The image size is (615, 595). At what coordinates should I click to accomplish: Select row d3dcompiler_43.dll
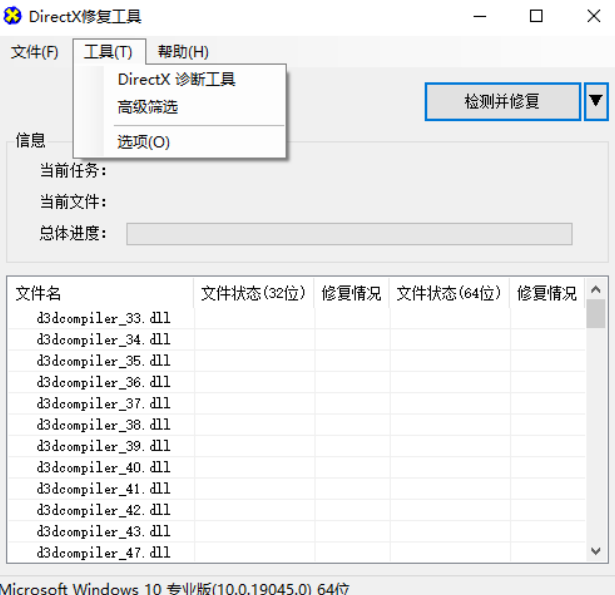click(x=297, y=531)
